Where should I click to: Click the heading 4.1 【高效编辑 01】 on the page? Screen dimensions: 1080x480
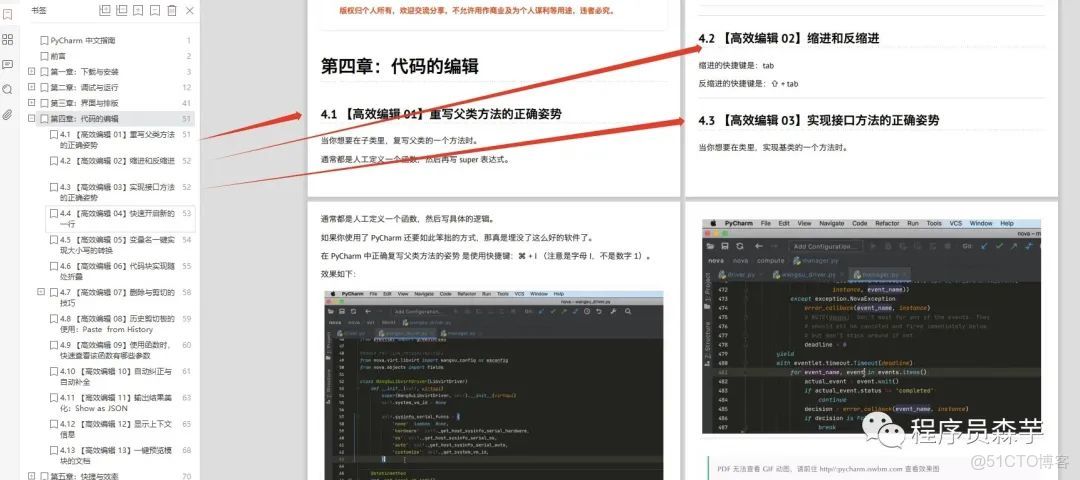tap(441, 114)
